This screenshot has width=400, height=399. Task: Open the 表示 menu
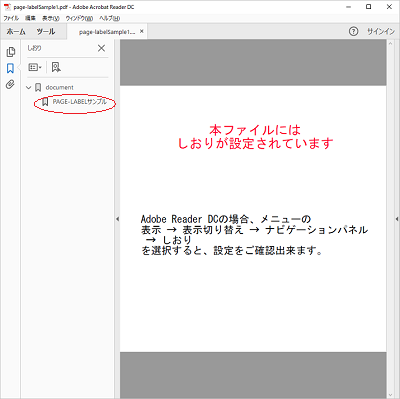click(51, 18)
